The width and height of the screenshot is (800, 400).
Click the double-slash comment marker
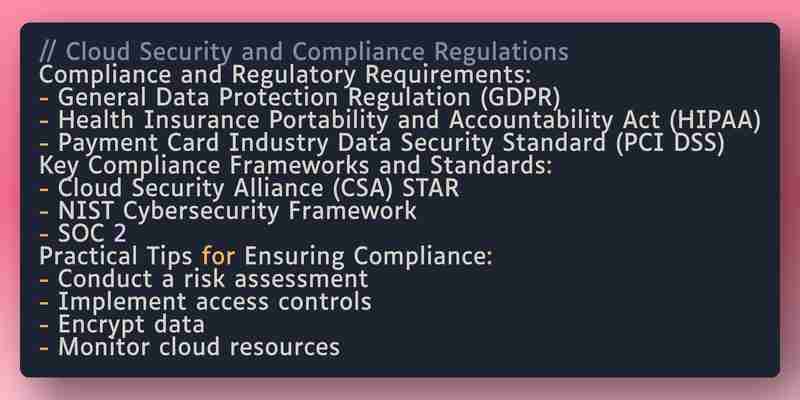[x=48, y=52]
